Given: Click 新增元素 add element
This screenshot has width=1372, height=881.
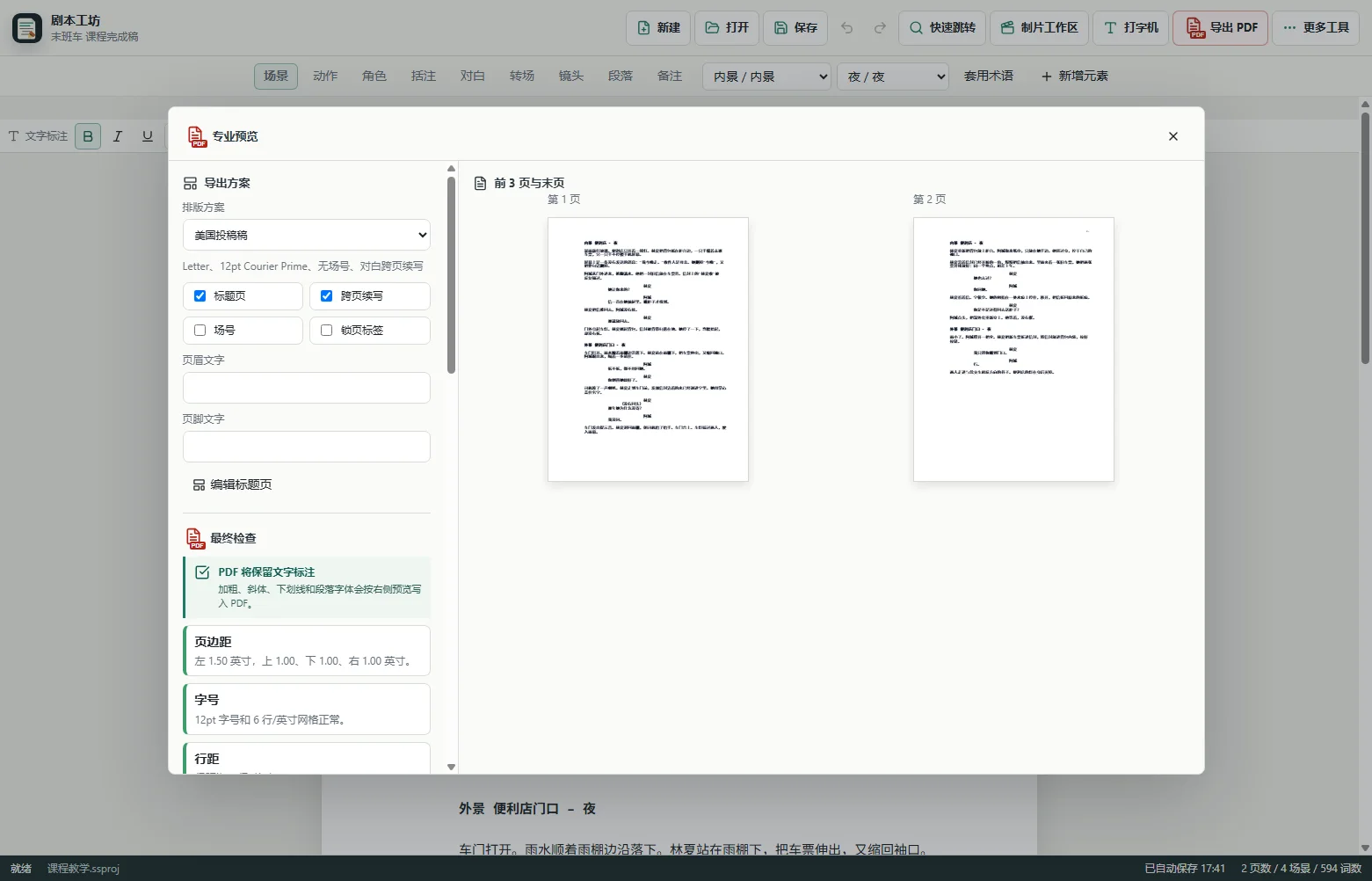Looking at the screenshot, I should [x=1074, y=76].
